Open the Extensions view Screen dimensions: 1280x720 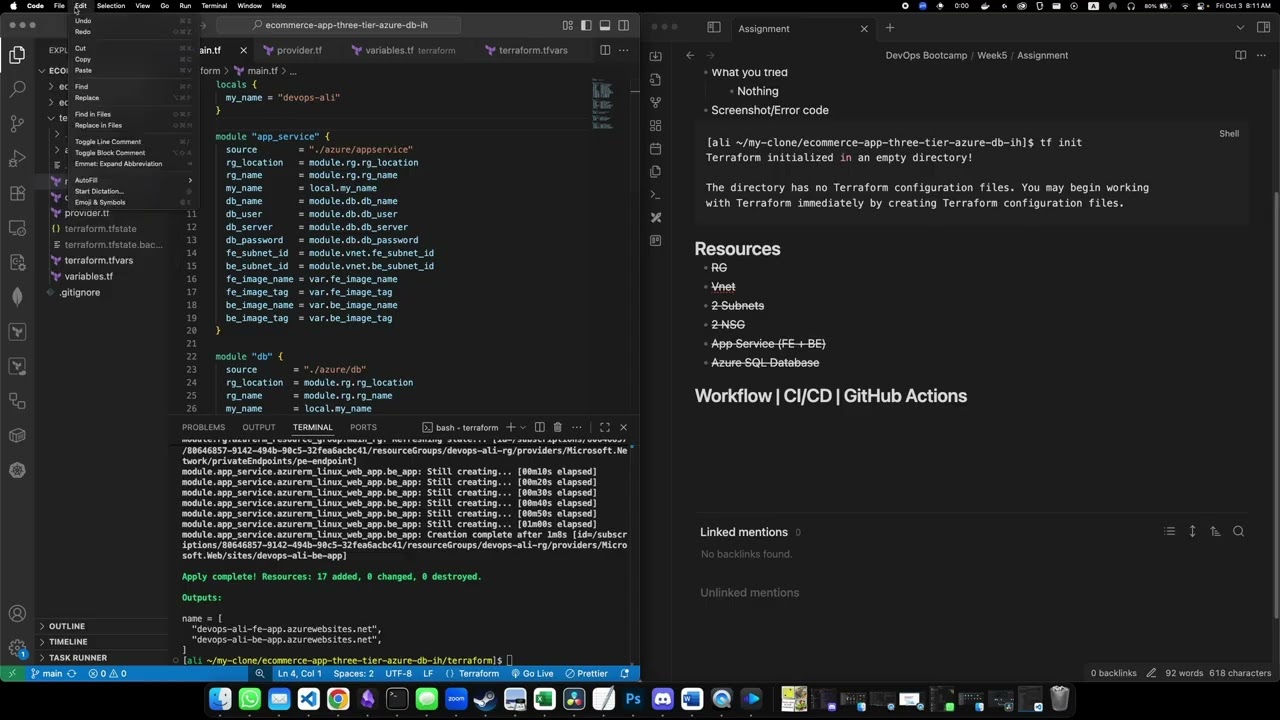[x=17, y=193]
